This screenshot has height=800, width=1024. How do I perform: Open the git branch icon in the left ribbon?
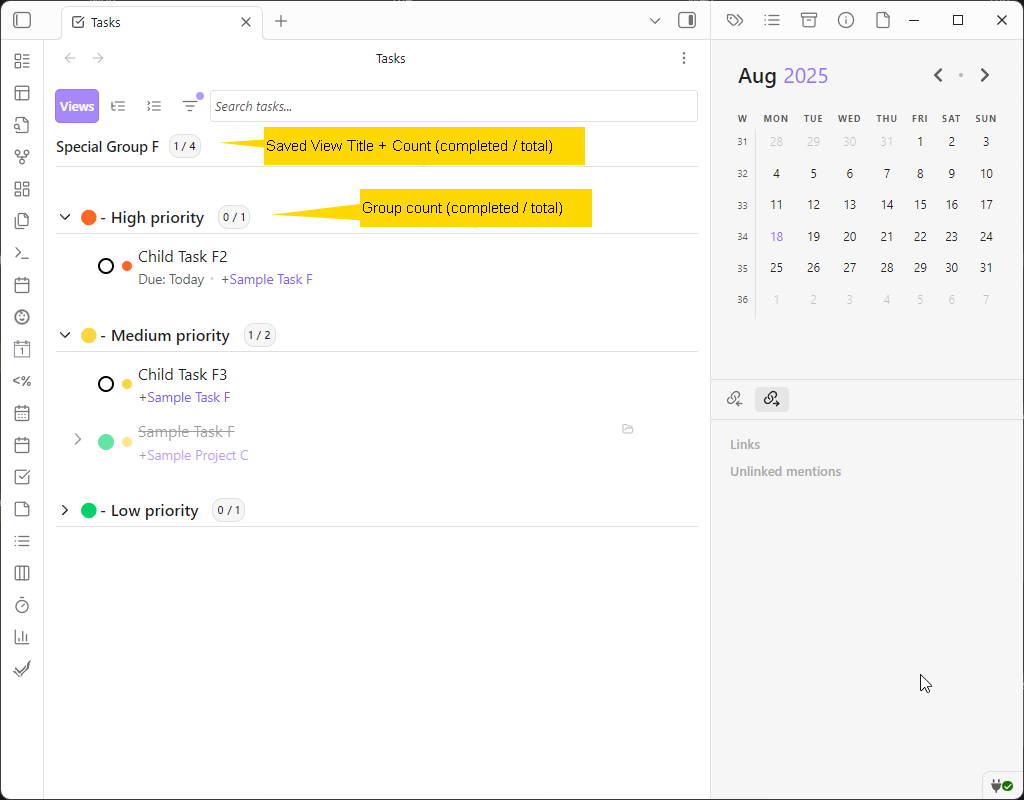[x=22, y=157]
